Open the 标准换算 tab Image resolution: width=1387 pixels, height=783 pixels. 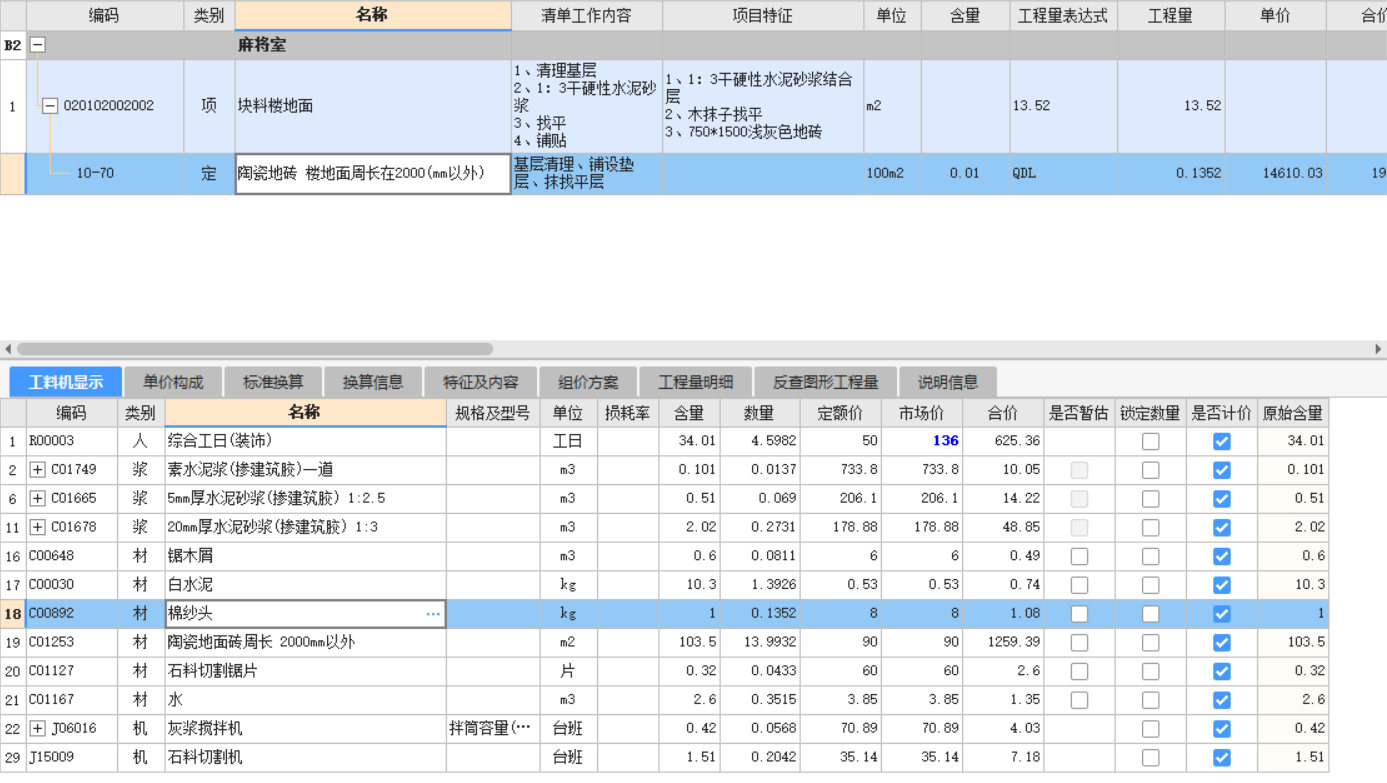point(273,382)
